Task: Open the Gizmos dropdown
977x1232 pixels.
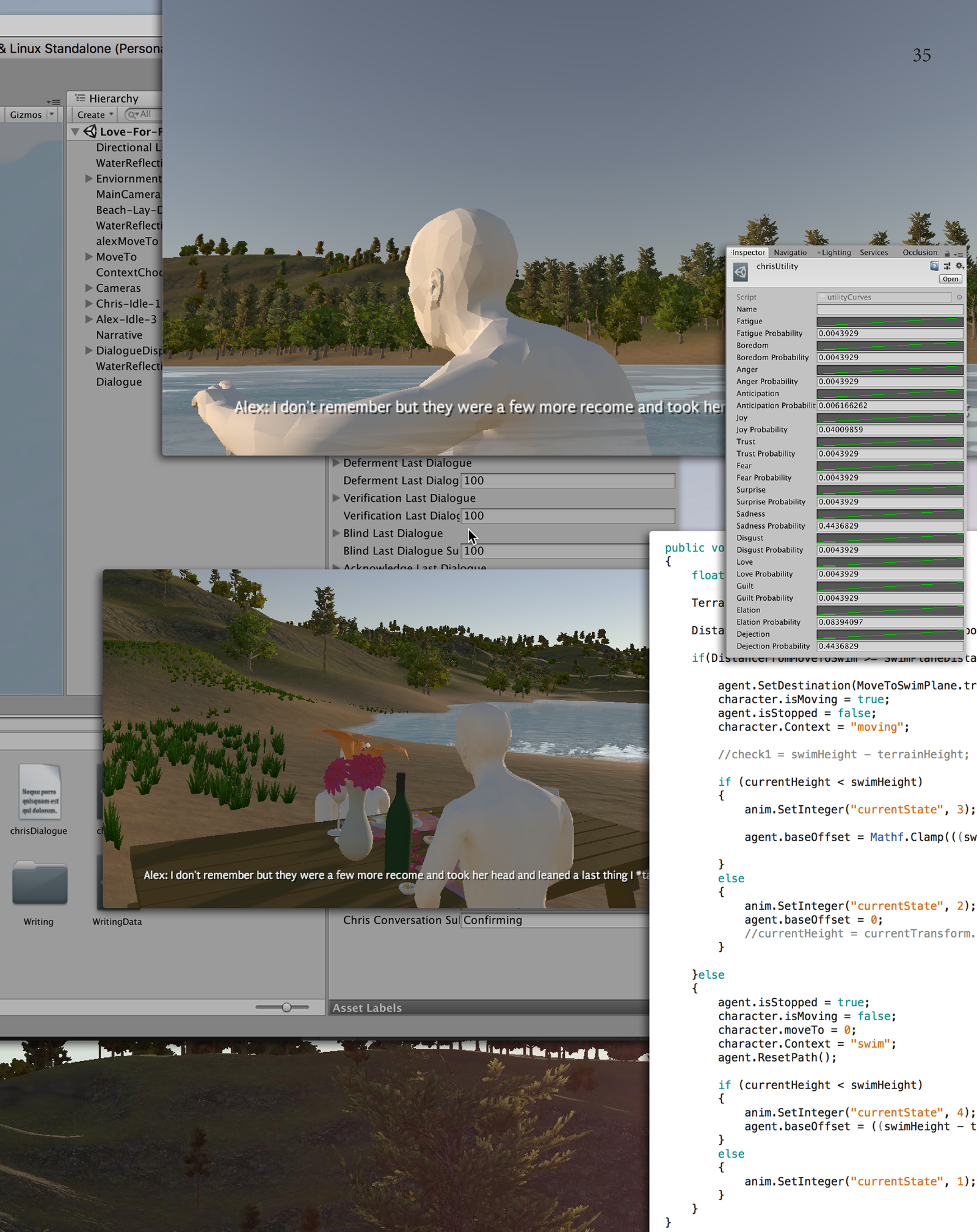Action: (x=32, y=115)
